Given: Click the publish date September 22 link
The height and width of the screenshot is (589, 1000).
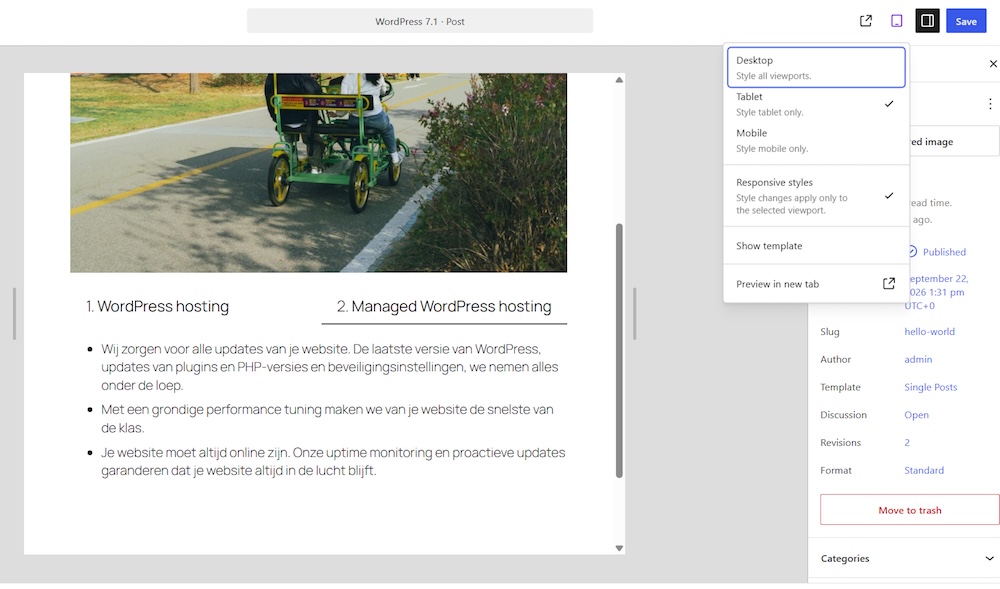Looking at the screenshot, I should coord(936,292).
